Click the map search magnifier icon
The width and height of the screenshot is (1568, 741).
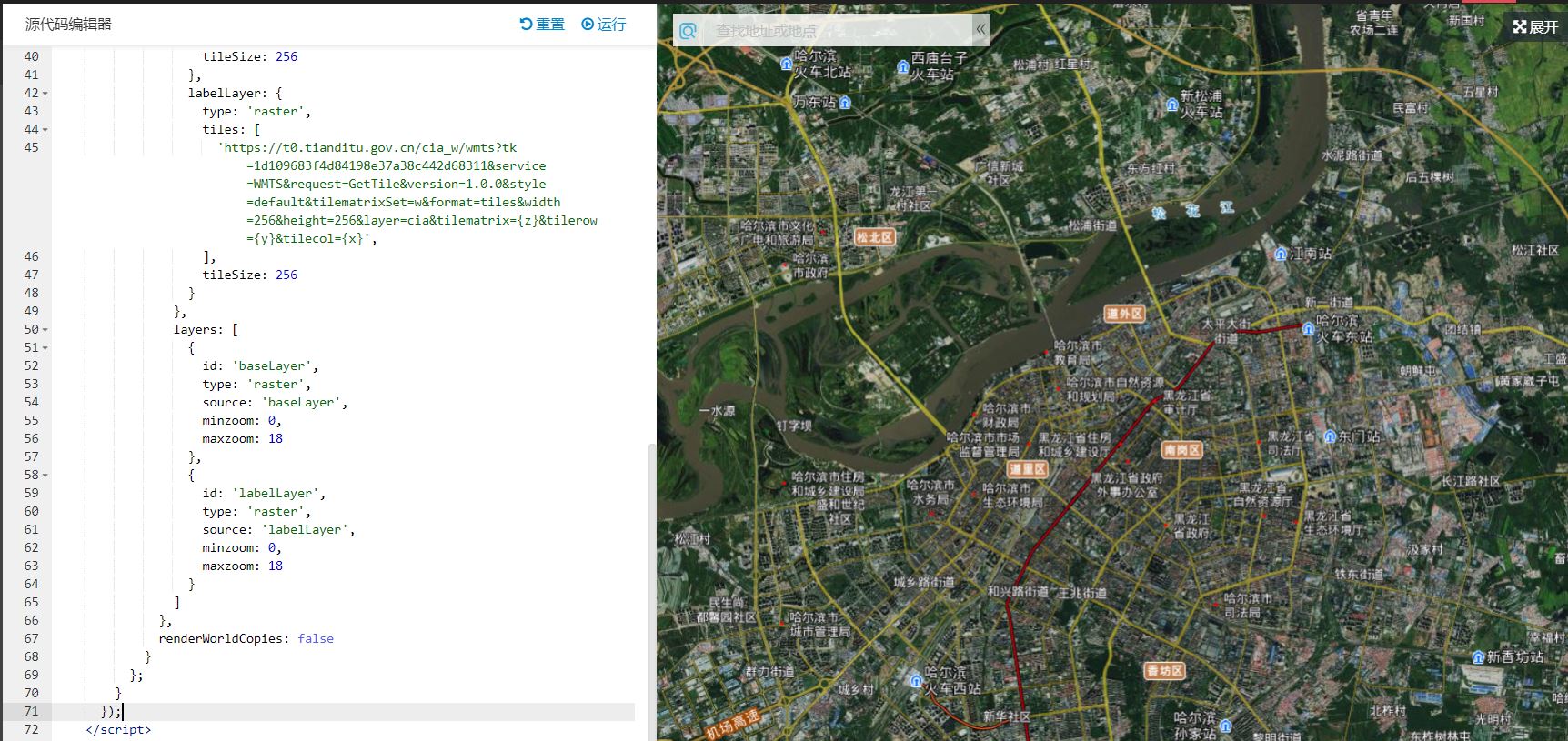point(689,31)
